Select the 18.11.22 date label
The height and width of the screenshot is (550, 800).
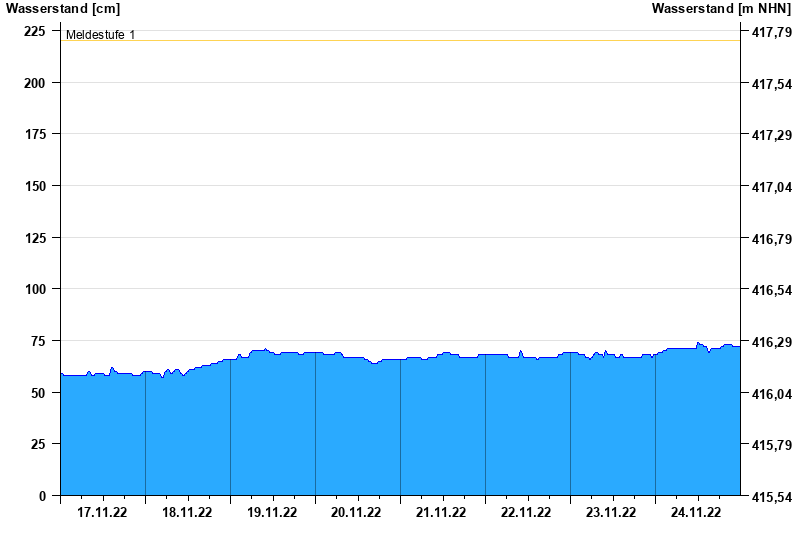187,513
